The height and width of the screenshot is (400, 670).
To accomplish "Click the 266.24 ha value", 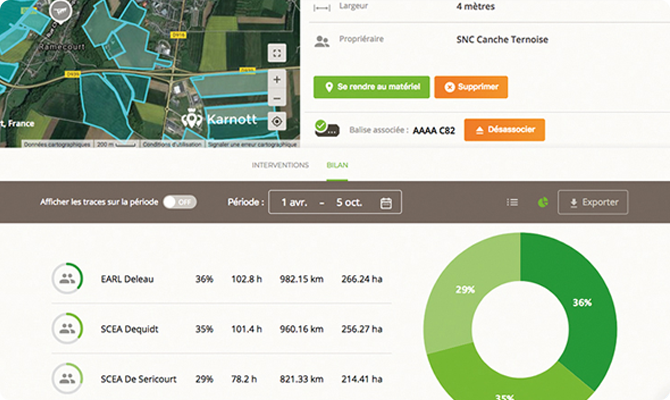I will pos(362,279).
